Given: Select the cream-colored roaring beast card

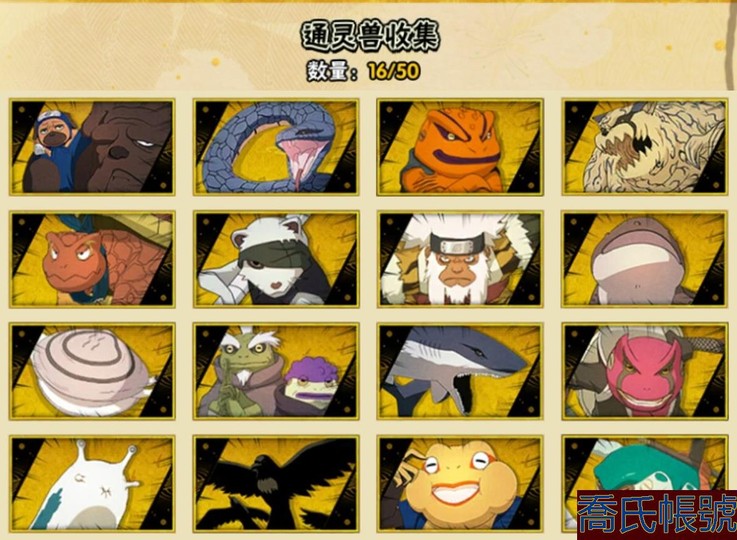Looking at the screenshot, I should point(644,147).
